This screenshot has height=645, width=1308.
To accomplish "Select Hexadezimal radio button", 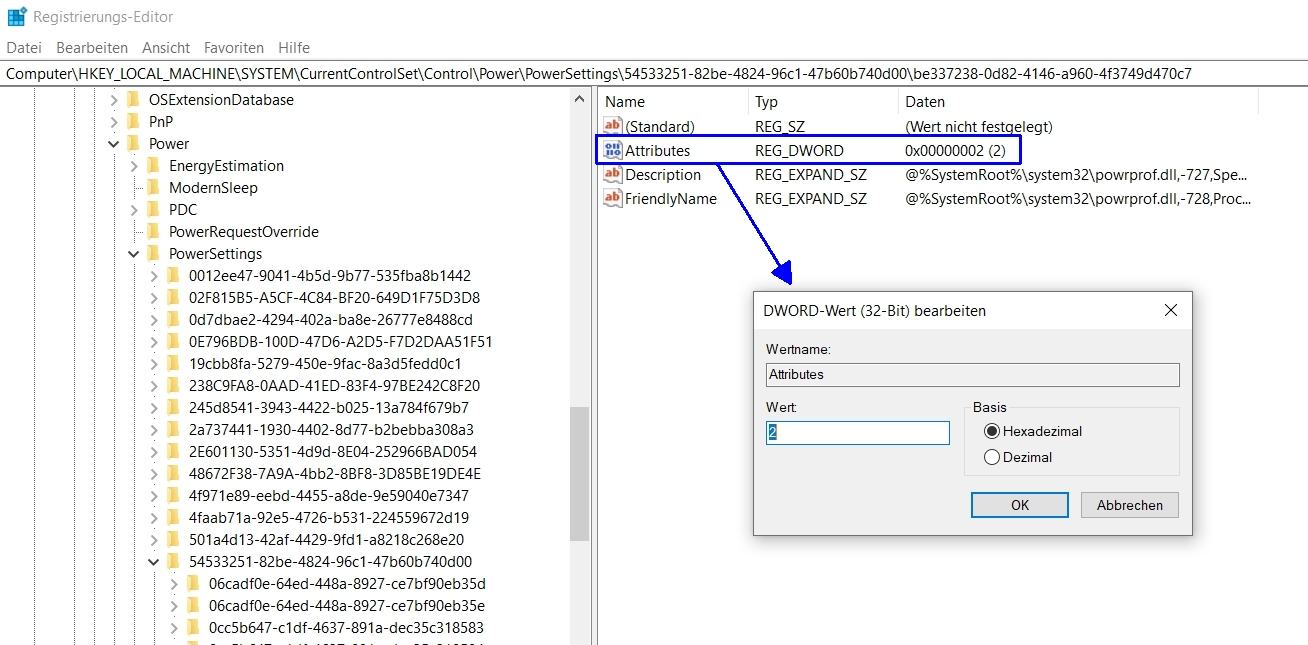I will [x=992, y=432].
